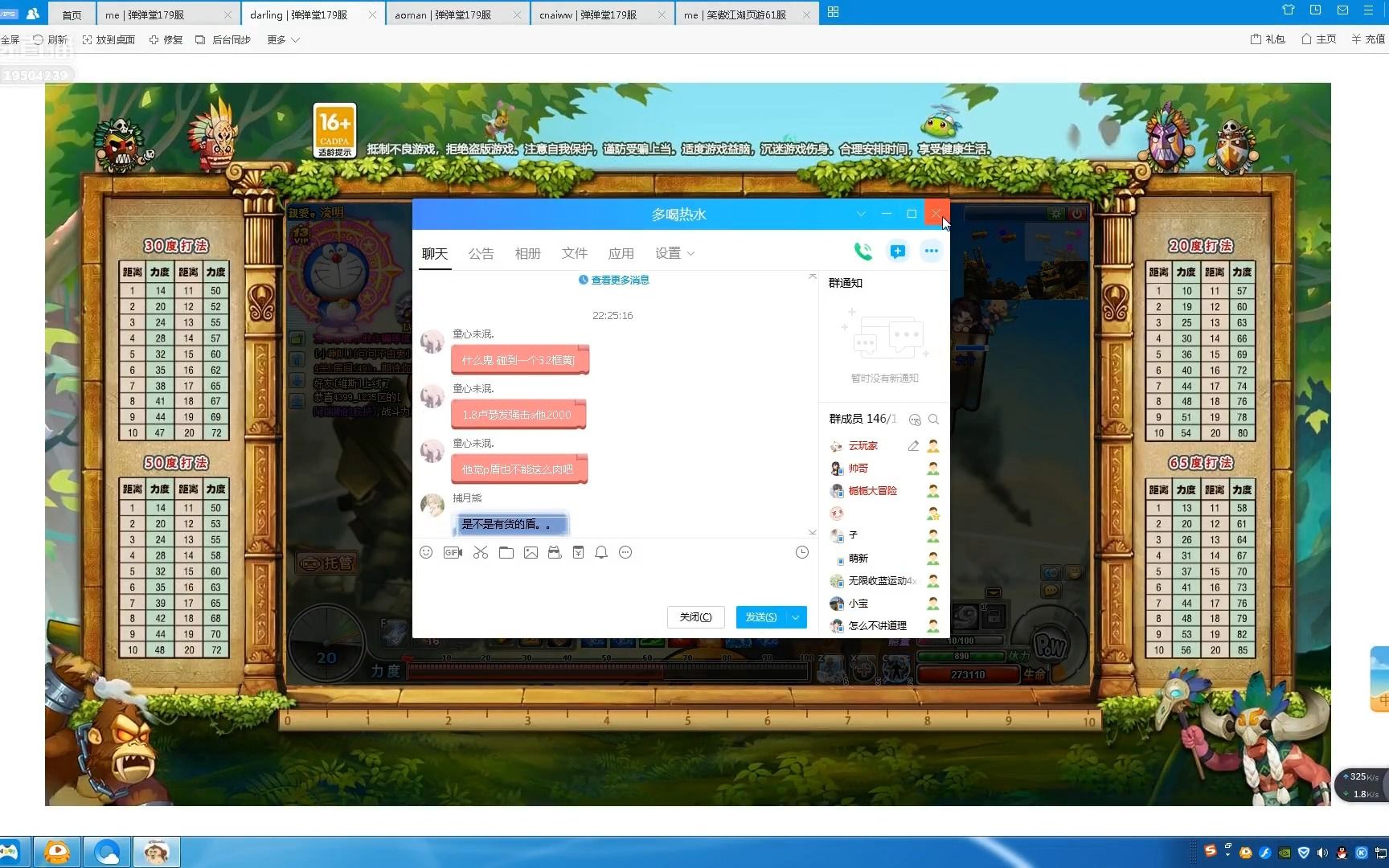The width and height of the screenshot is (1389, 868).
Task: Click inside the chat message input area
Action: [x=615, y=583]
